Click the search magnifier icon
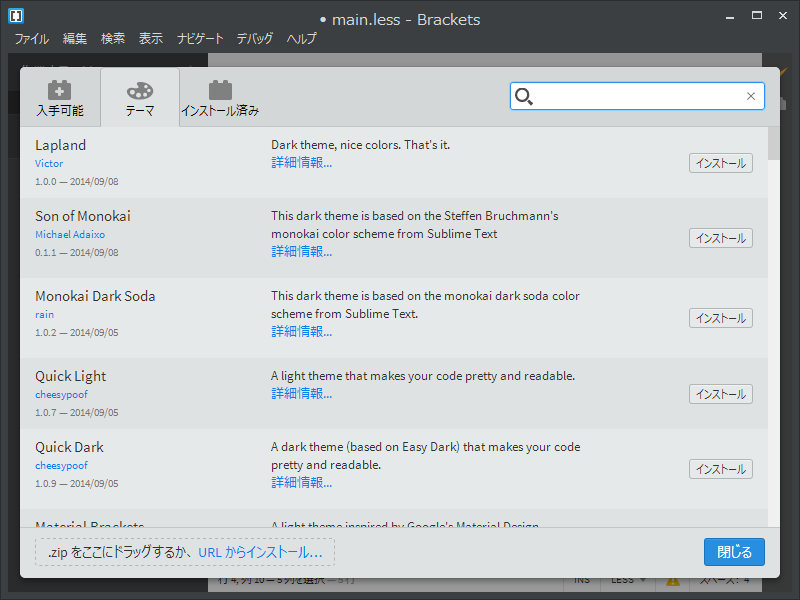The width and height of the screenshot is (800, 600). click(x=523, y=96)
